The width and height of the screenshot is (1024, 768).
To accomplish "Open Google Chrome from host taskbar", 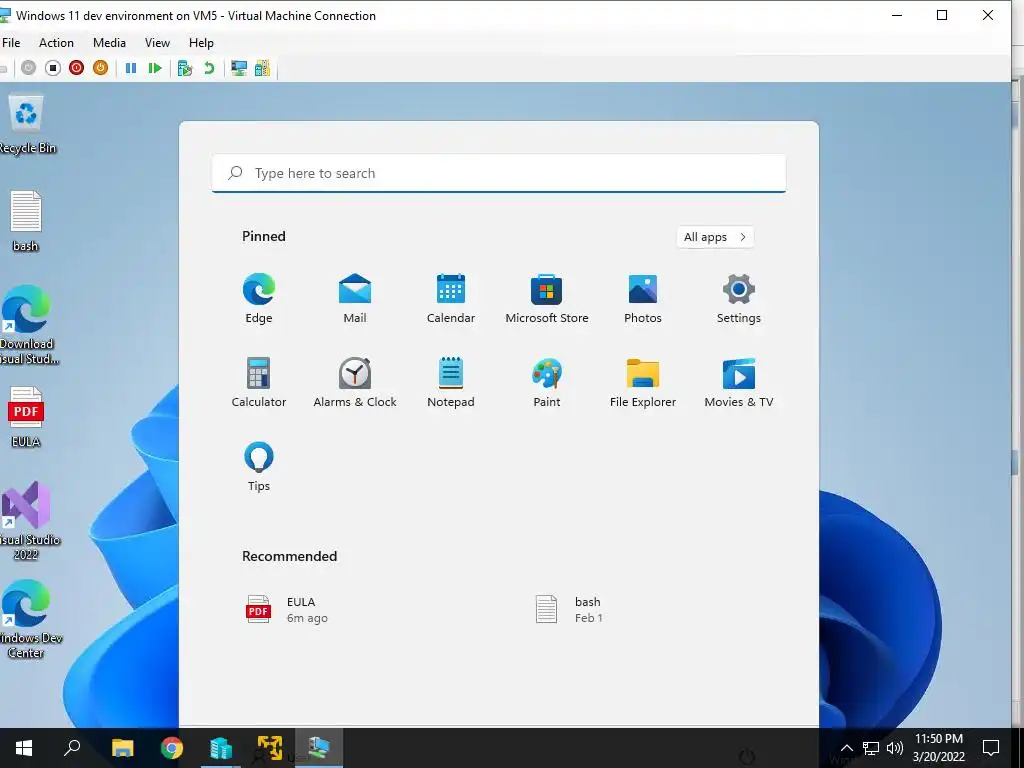I will coord(172,748).
